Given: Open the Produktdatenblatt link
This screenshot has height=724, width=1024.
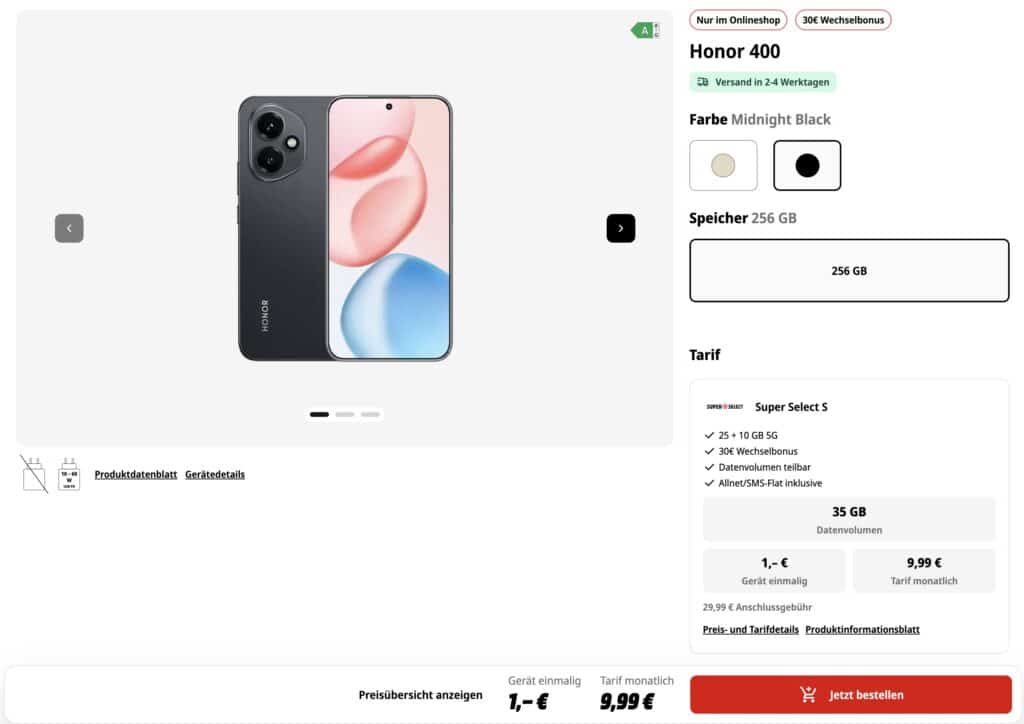Looking at the screenshot, I should click(136, 474).
